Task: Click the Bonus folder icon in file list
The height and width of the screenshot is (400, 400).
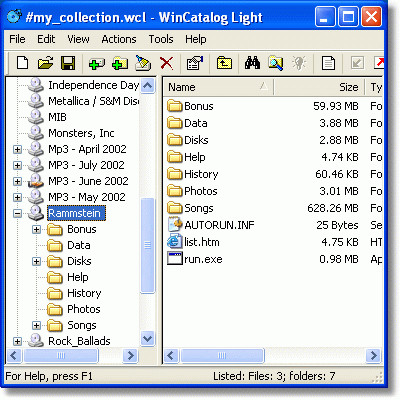Action: pyautogui.click(x=175, y=106)
